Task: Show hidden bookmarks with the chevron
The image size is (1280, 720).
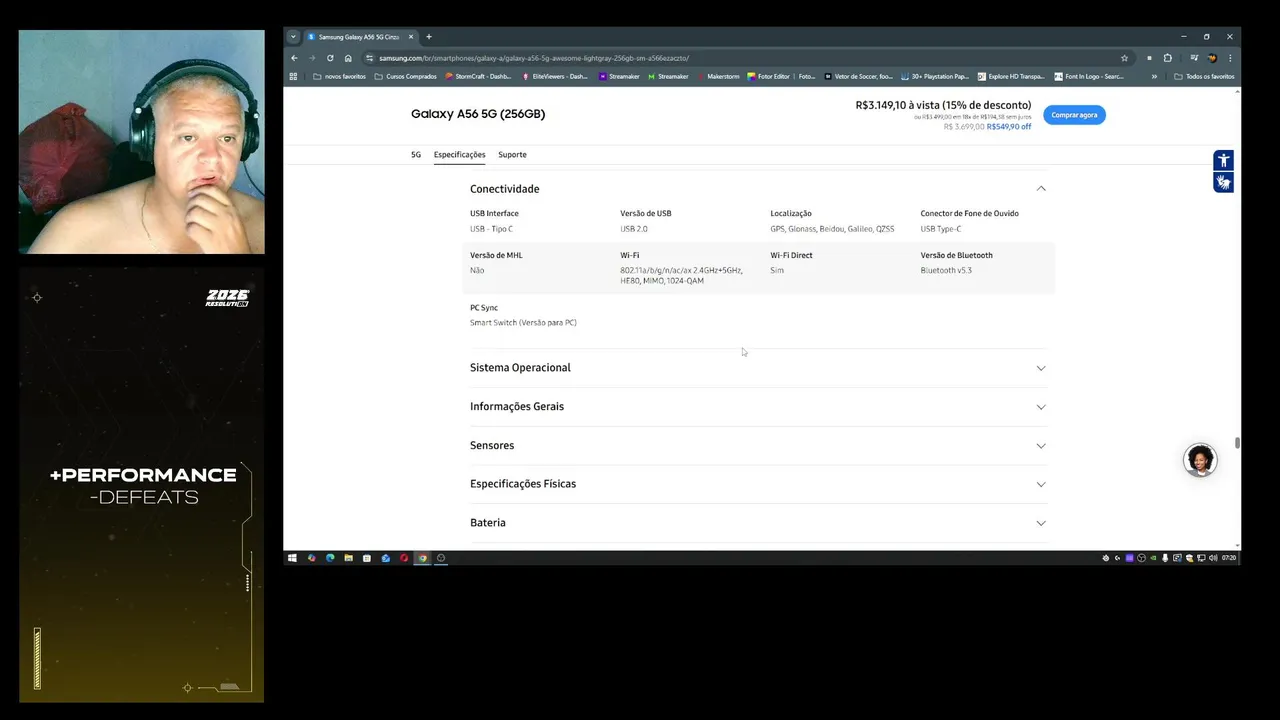Action: pos(1154,76)
